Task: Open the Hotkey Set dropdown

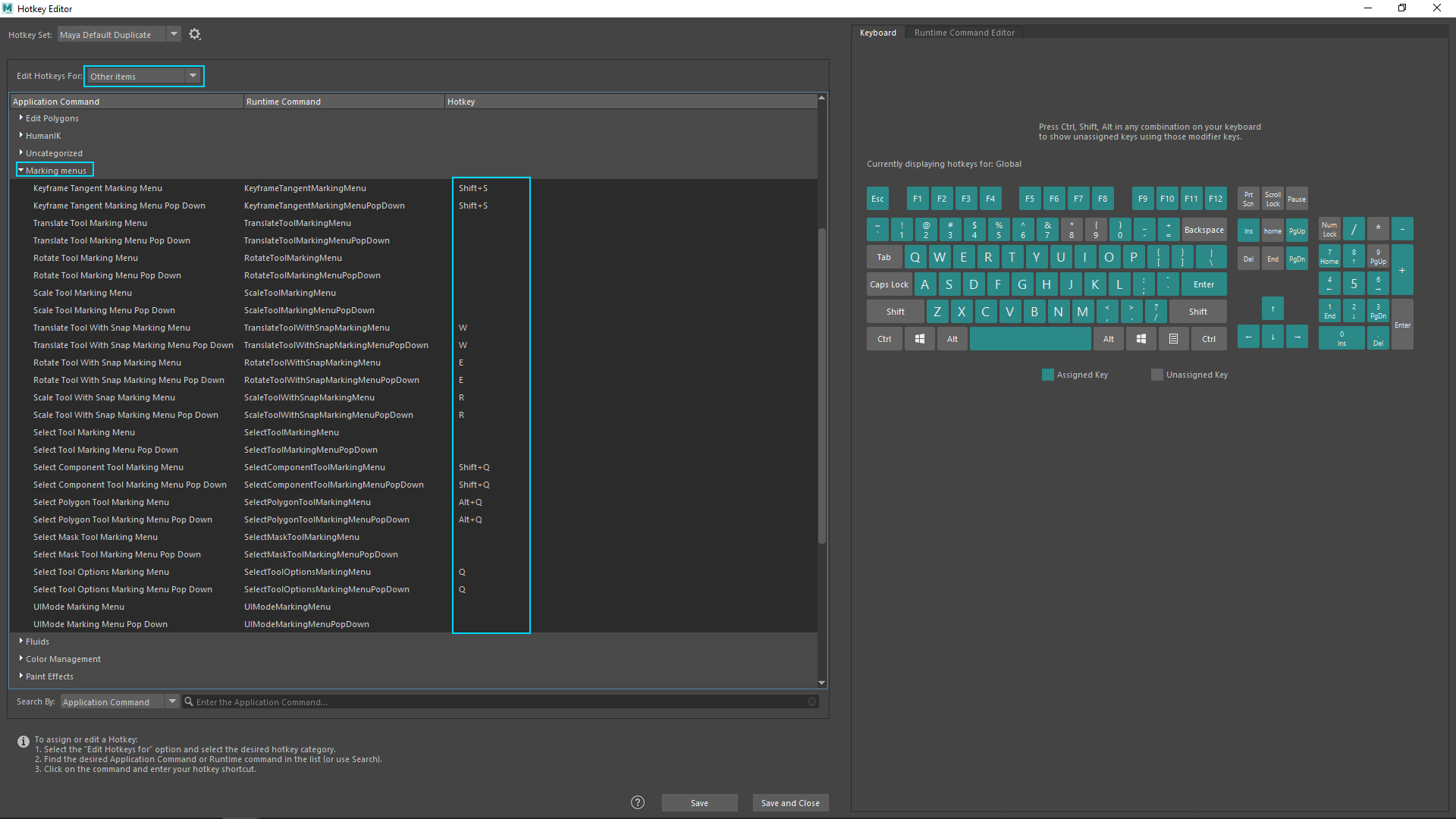Action: point(174,34)
